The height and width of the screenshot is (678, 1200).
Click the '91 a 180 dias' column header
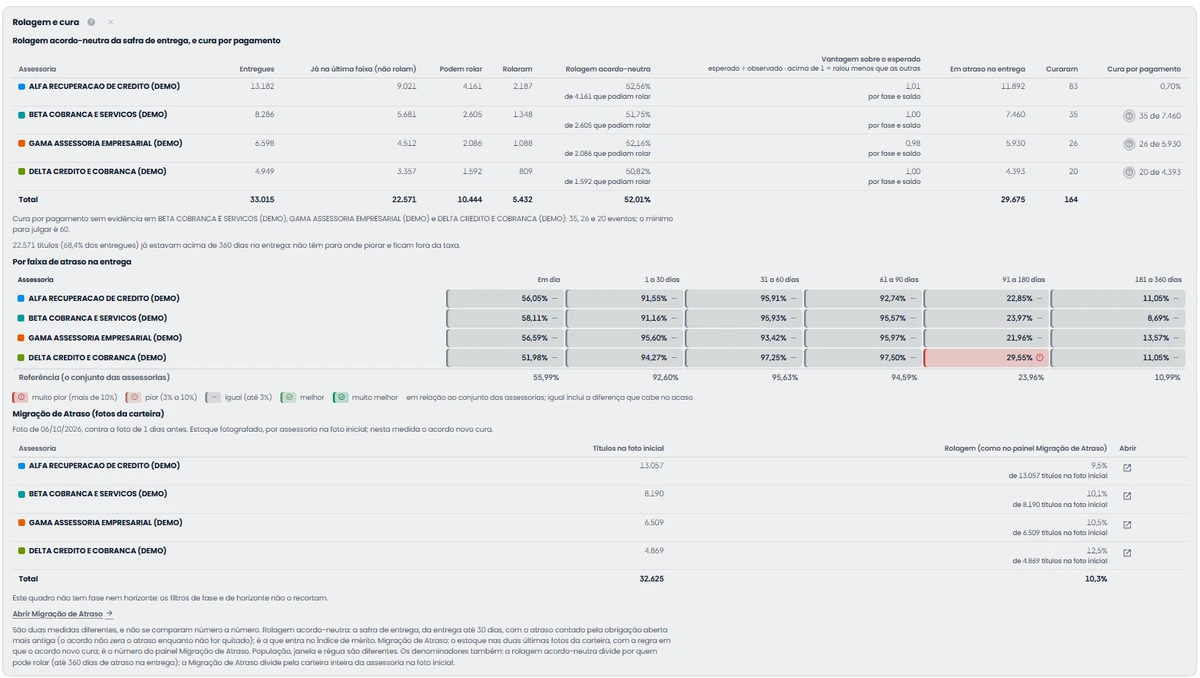click(1022, 280)
